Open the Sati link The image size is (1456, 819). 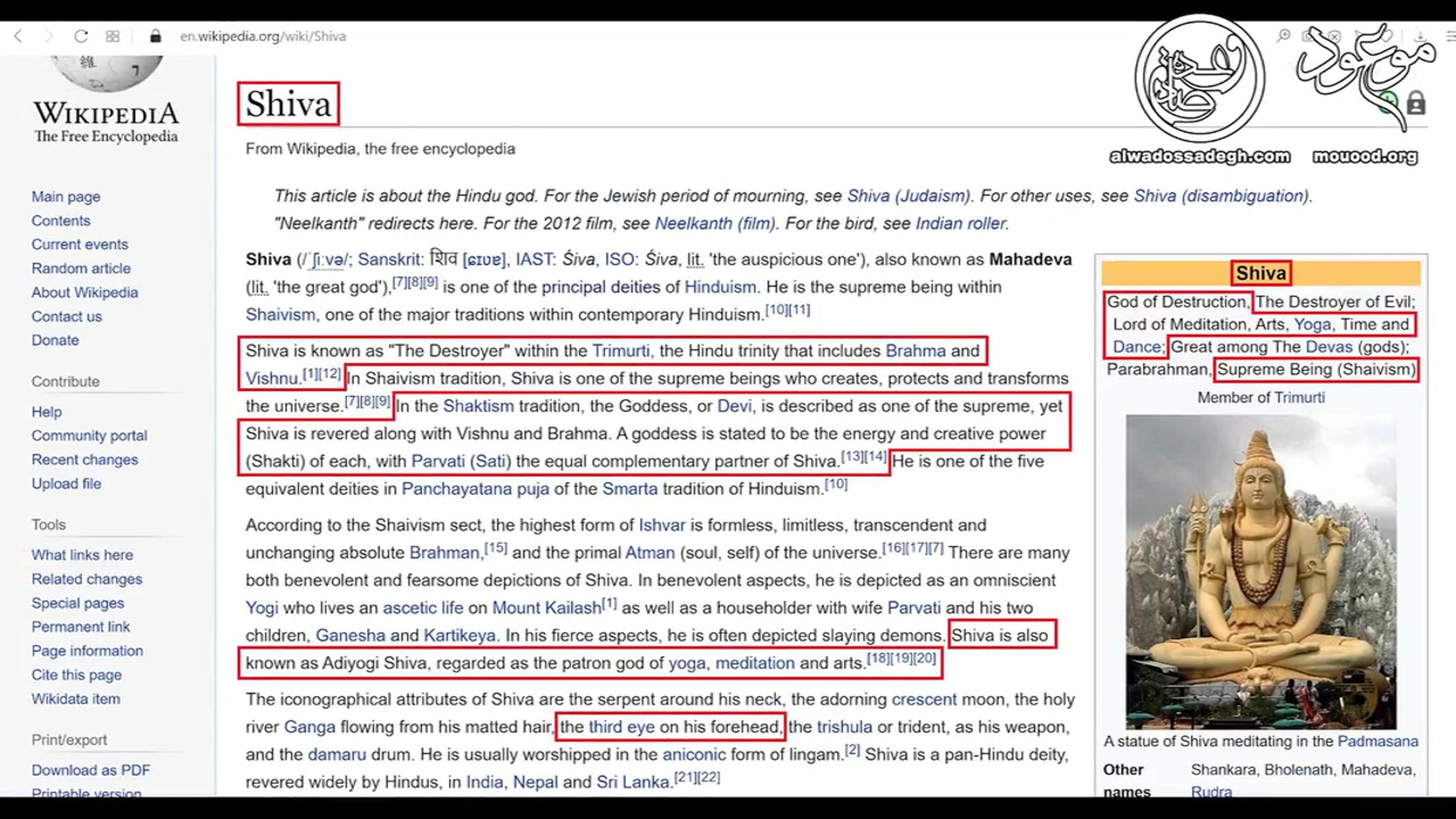(490, 461)
